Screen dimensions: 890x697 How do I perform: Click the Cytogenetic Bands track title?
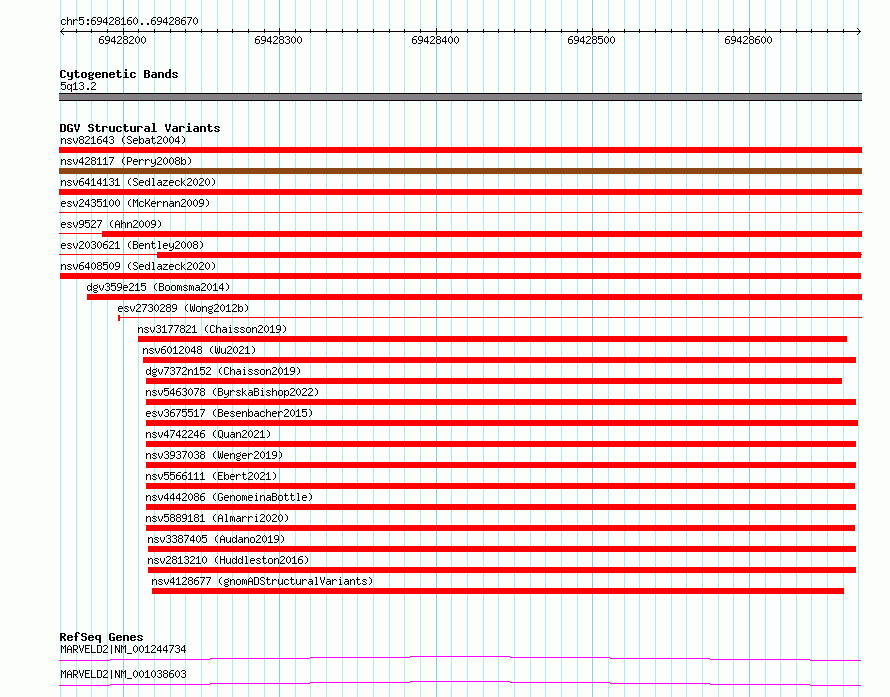pos(119,74)
